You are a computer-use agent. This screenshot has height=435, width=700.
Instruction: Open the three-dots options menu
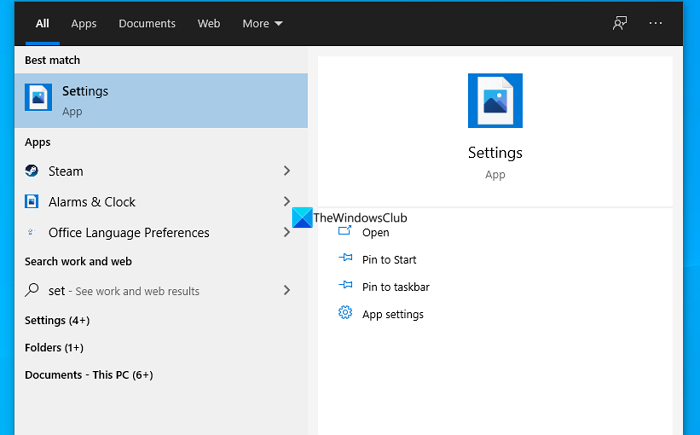tap(656, 23)
